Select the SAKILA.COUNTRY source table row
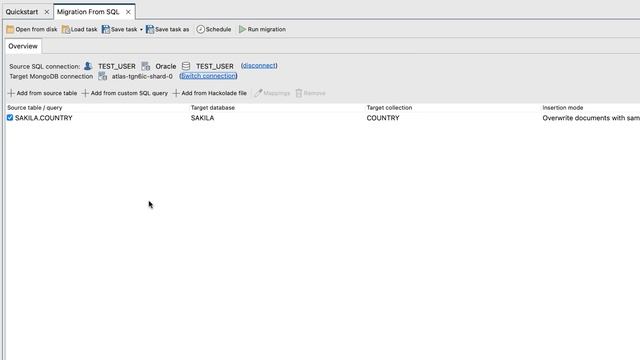The image size is (640, 360). pos(44,118)
